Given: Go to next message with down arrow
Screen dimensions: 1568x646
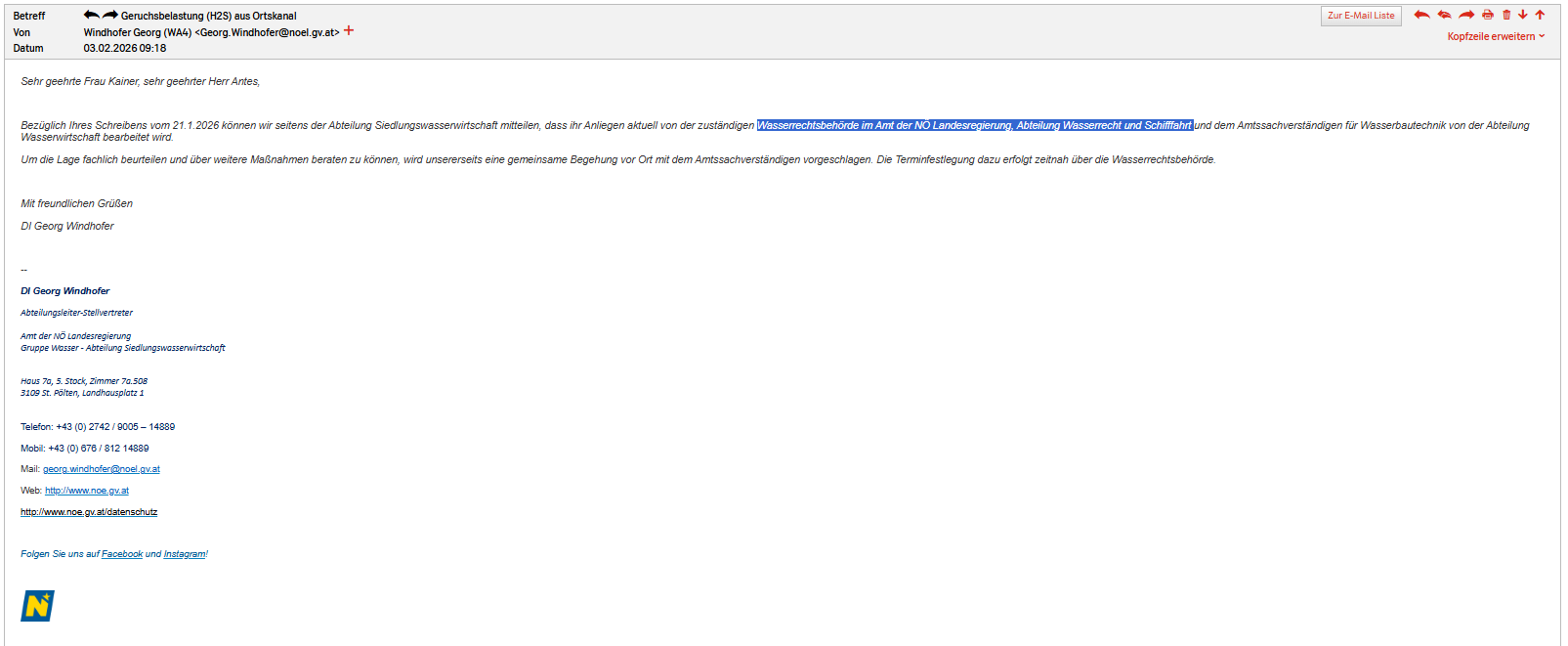Looking at the screenshot, I should pyautogui.click(x=1523, y=15).
